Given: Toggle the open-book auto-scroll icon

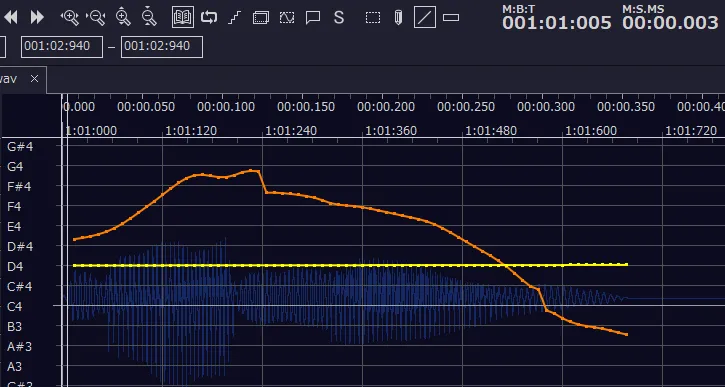Looking at the screenshot, I should pos(183,18).
